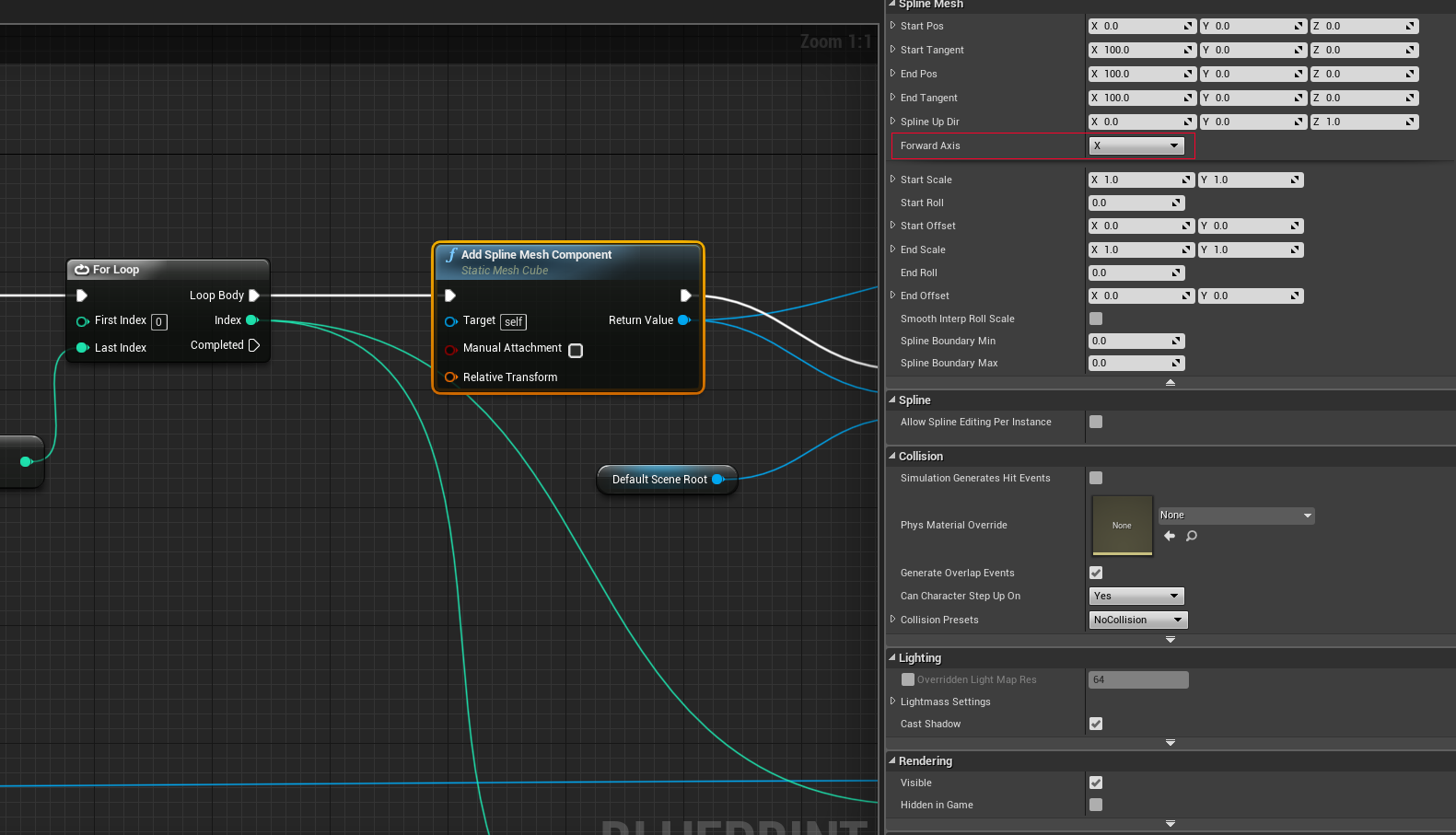
Task: Open the Phys Material Override None dropdown
Action: (x=1236, y=516)
